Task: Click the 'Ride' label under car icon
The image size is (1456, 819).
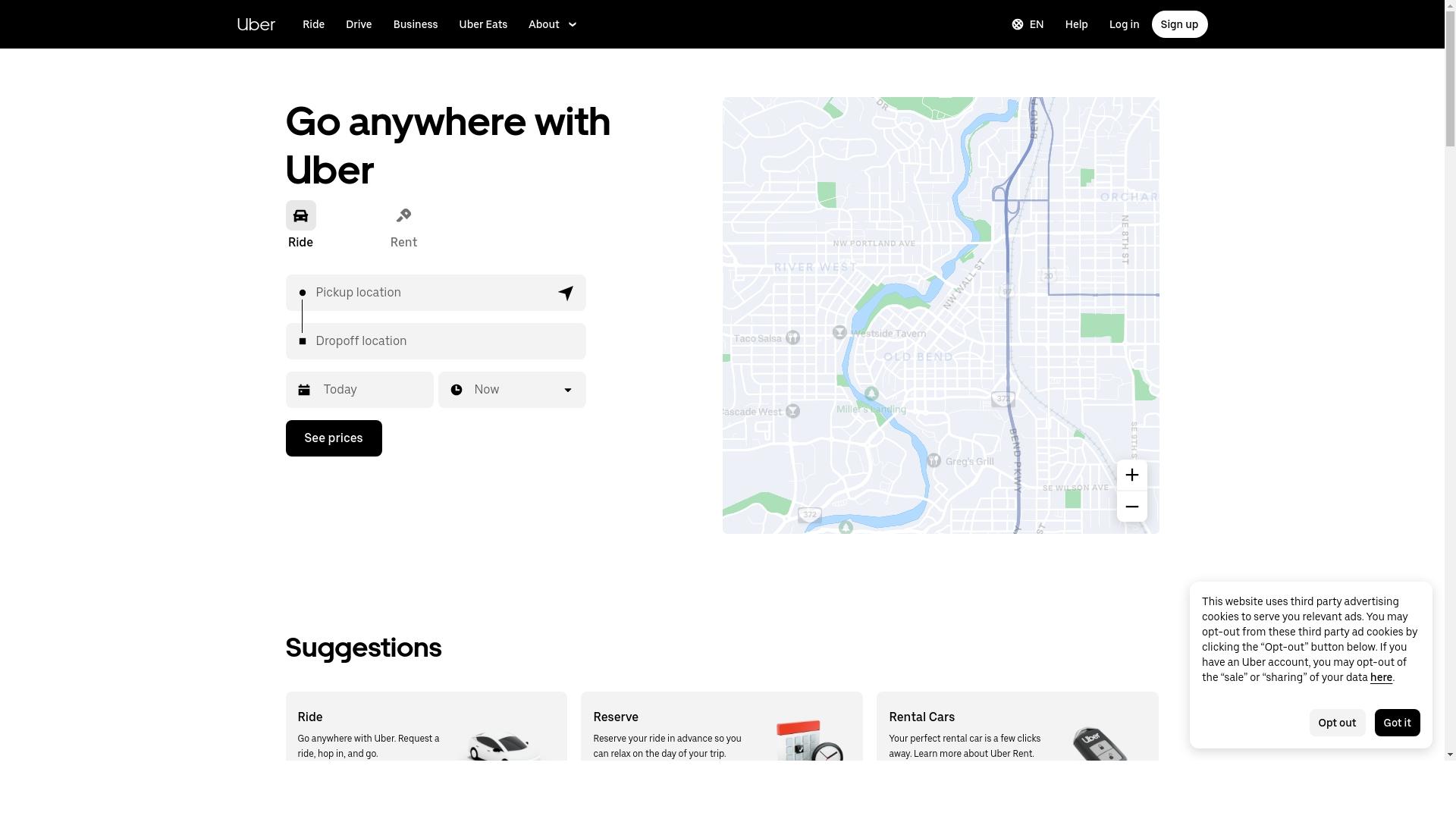Action: tap(300, 242)
